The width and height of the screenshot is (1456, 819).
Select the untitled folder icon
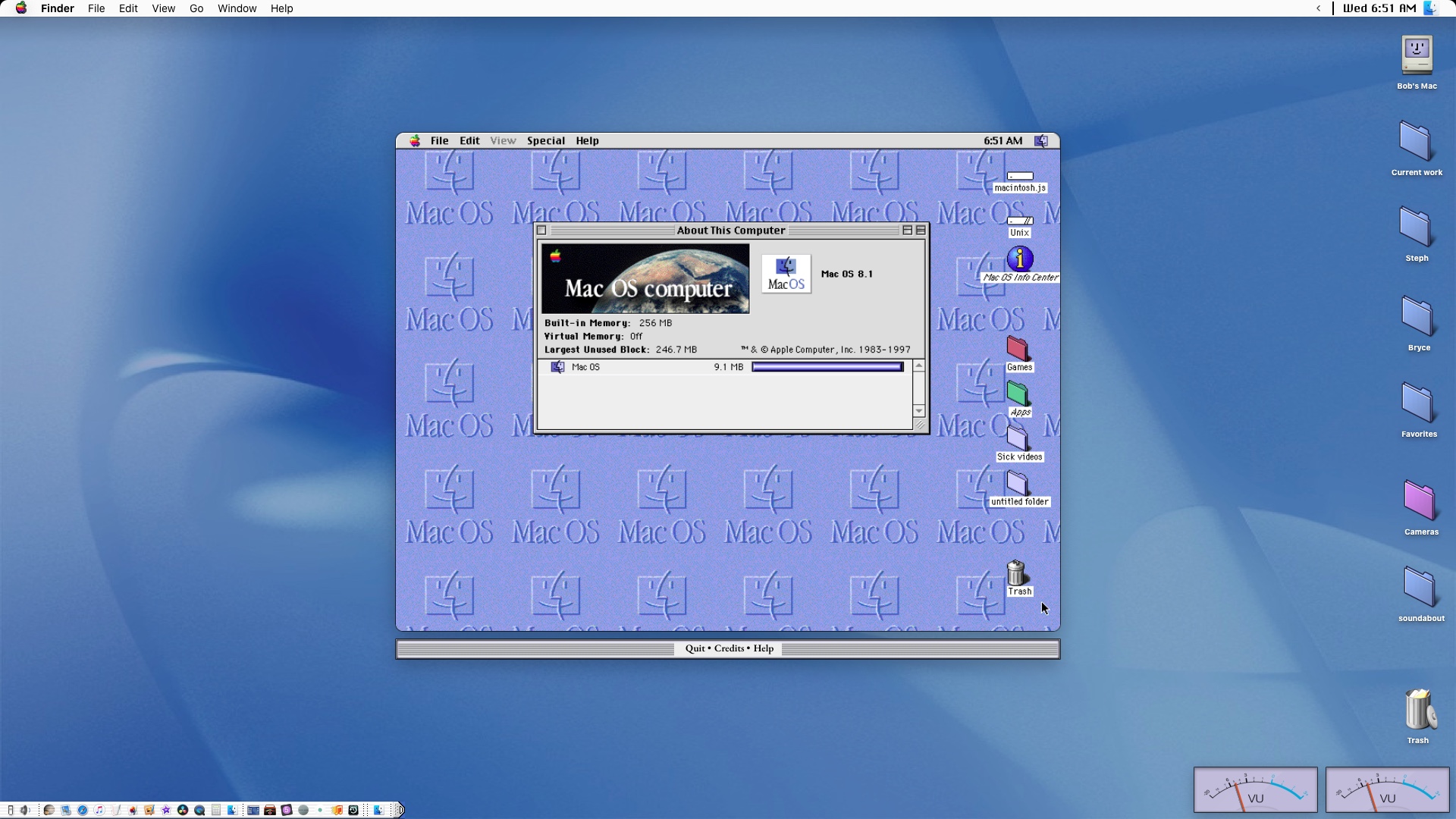coord(1018,483)
